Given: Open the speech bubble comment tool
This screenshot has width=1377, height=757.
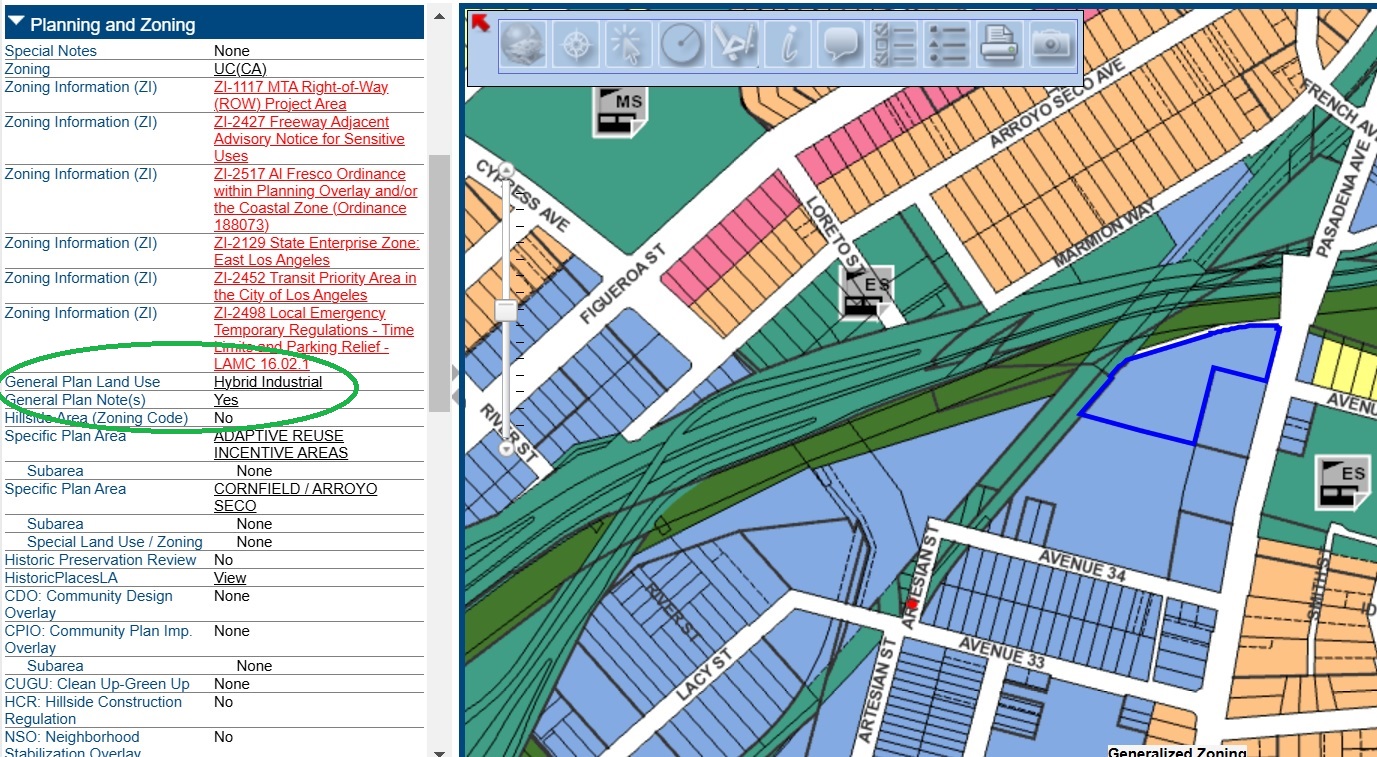Looking at the screenshot, I should tap(841, 45).
